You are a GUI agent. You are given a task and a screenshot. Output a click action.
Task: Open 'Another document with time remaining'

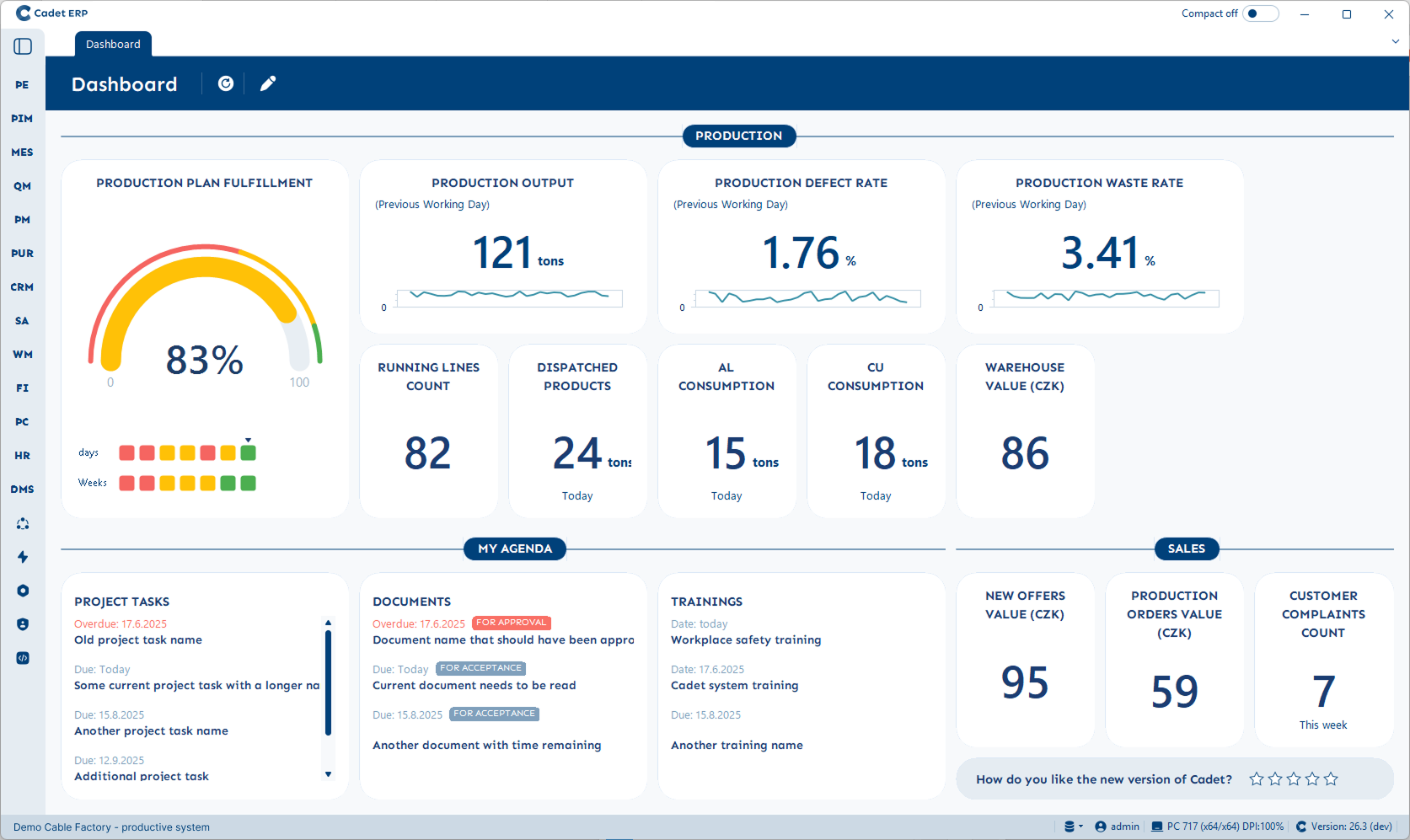(x=486, y=745)
